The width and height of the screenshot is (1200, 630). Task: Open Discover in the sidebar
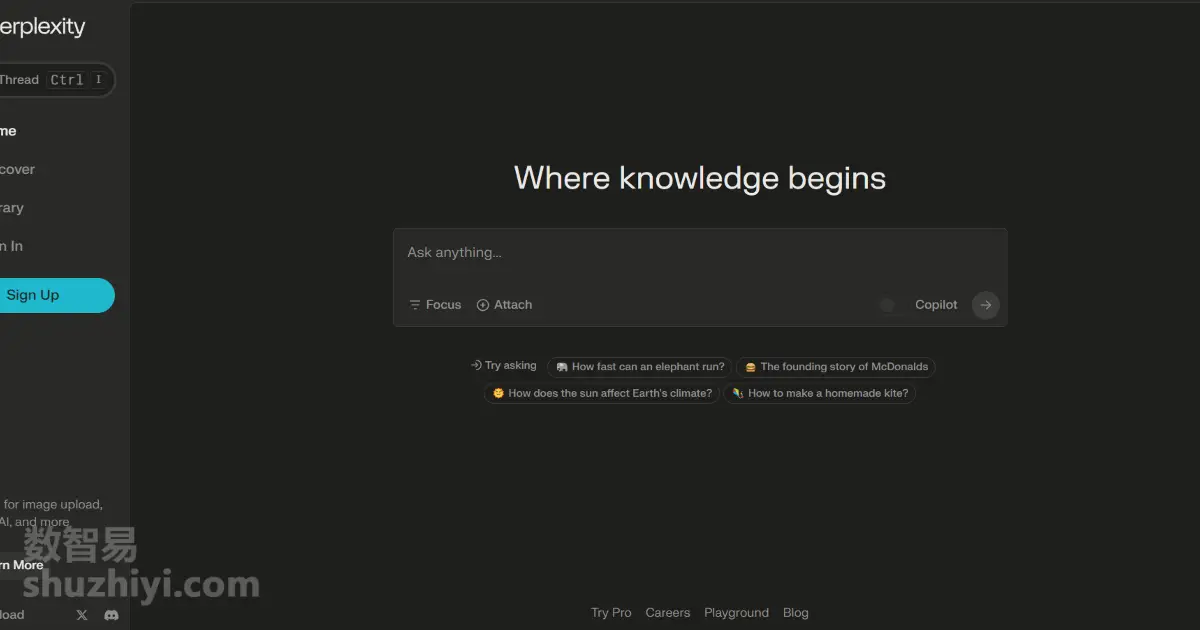coord(18,170)
